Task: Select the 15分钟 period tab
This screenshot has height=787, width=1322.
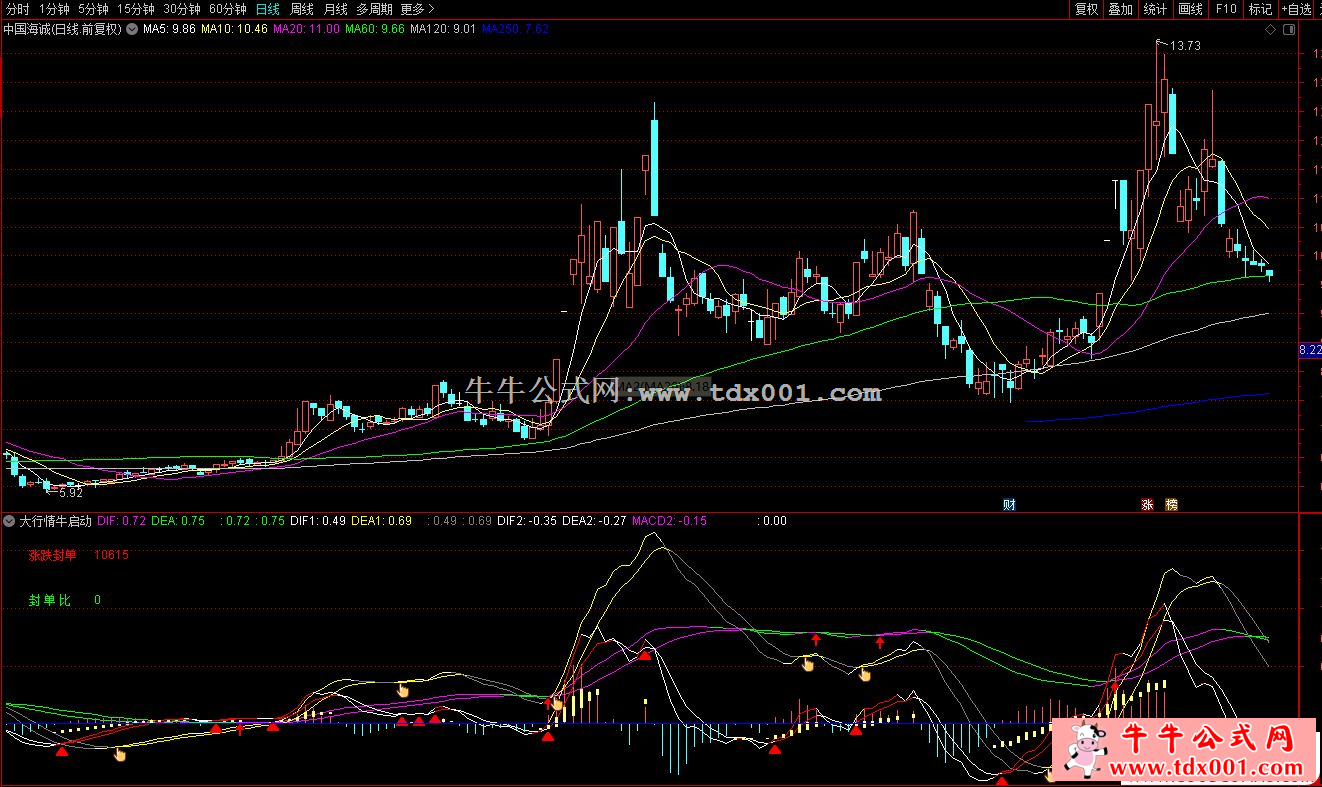Action: [135, 9]
